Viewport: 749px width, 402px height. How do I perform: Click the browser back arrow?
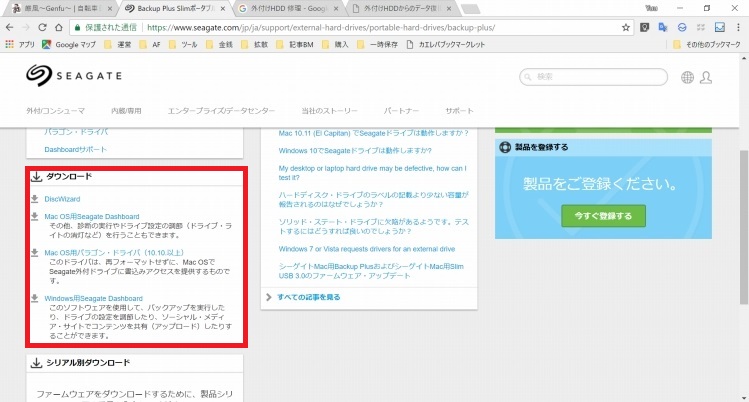(x=10, y=27)
